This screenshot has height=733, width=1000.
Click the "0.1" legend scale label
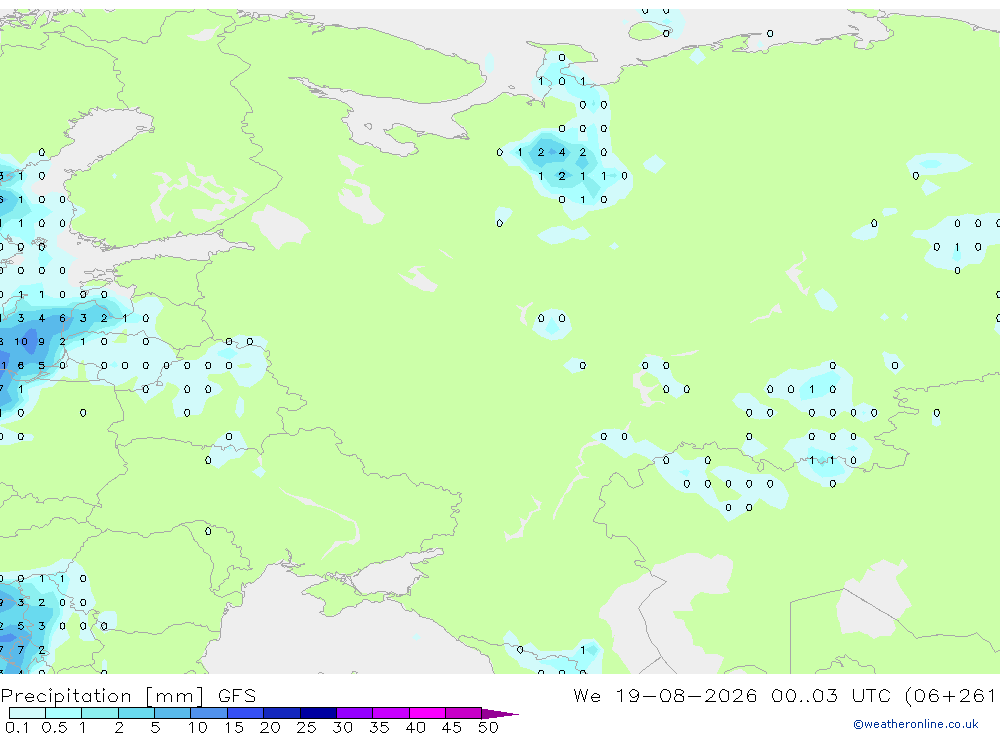[x=17, y=727]
